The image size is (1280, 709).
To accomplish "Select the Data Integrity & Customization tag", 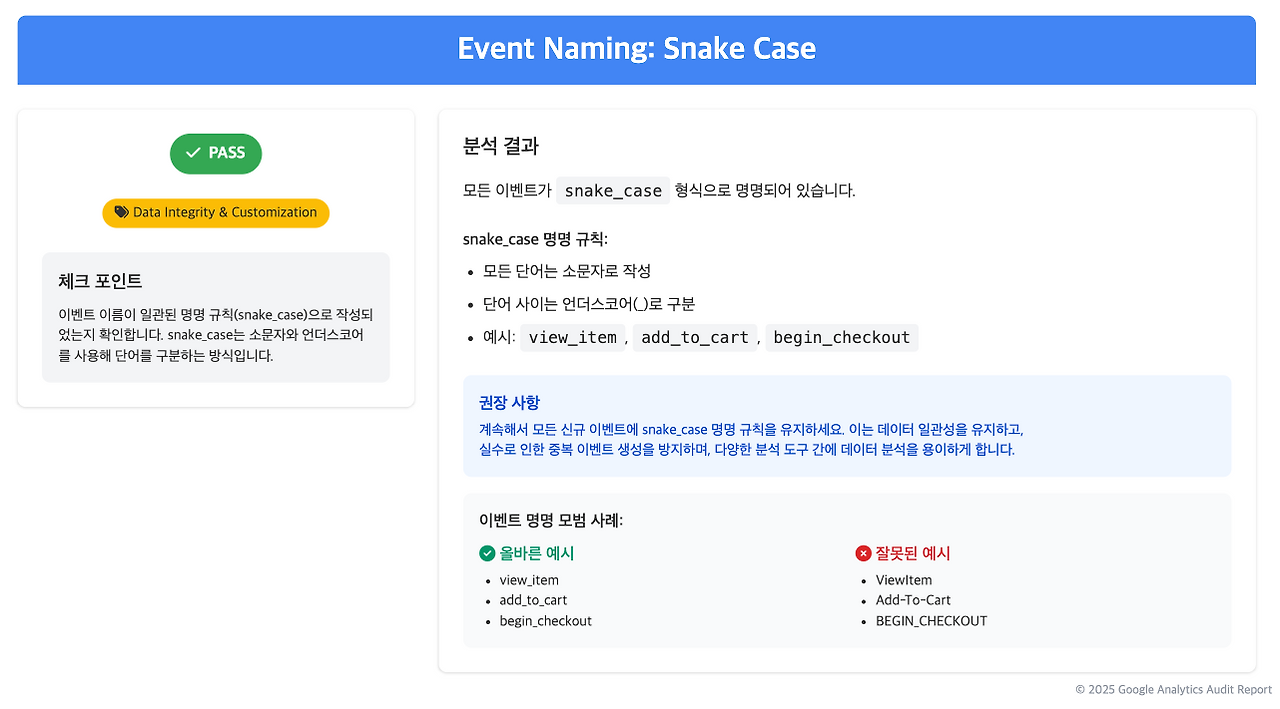I will pyautogui.click(x=216, y=212).
